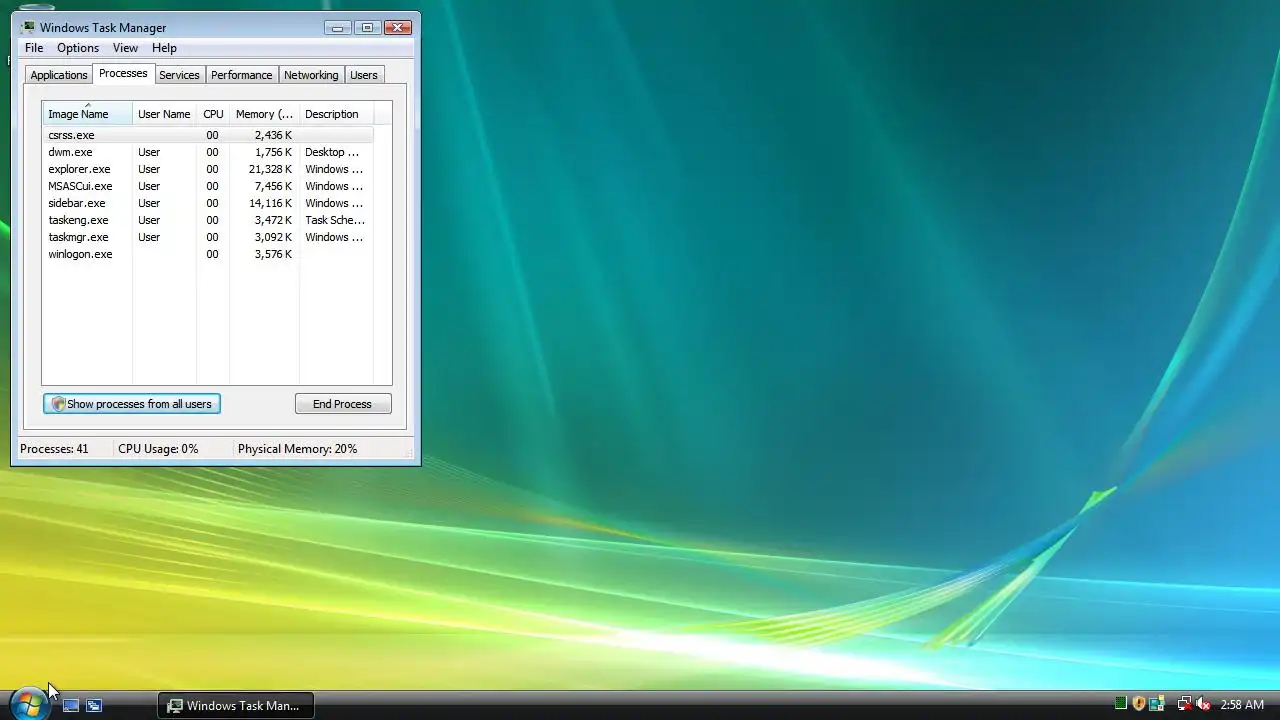Sort by the Image Name column header
1280x720 pixels.
tap(87, 113)
